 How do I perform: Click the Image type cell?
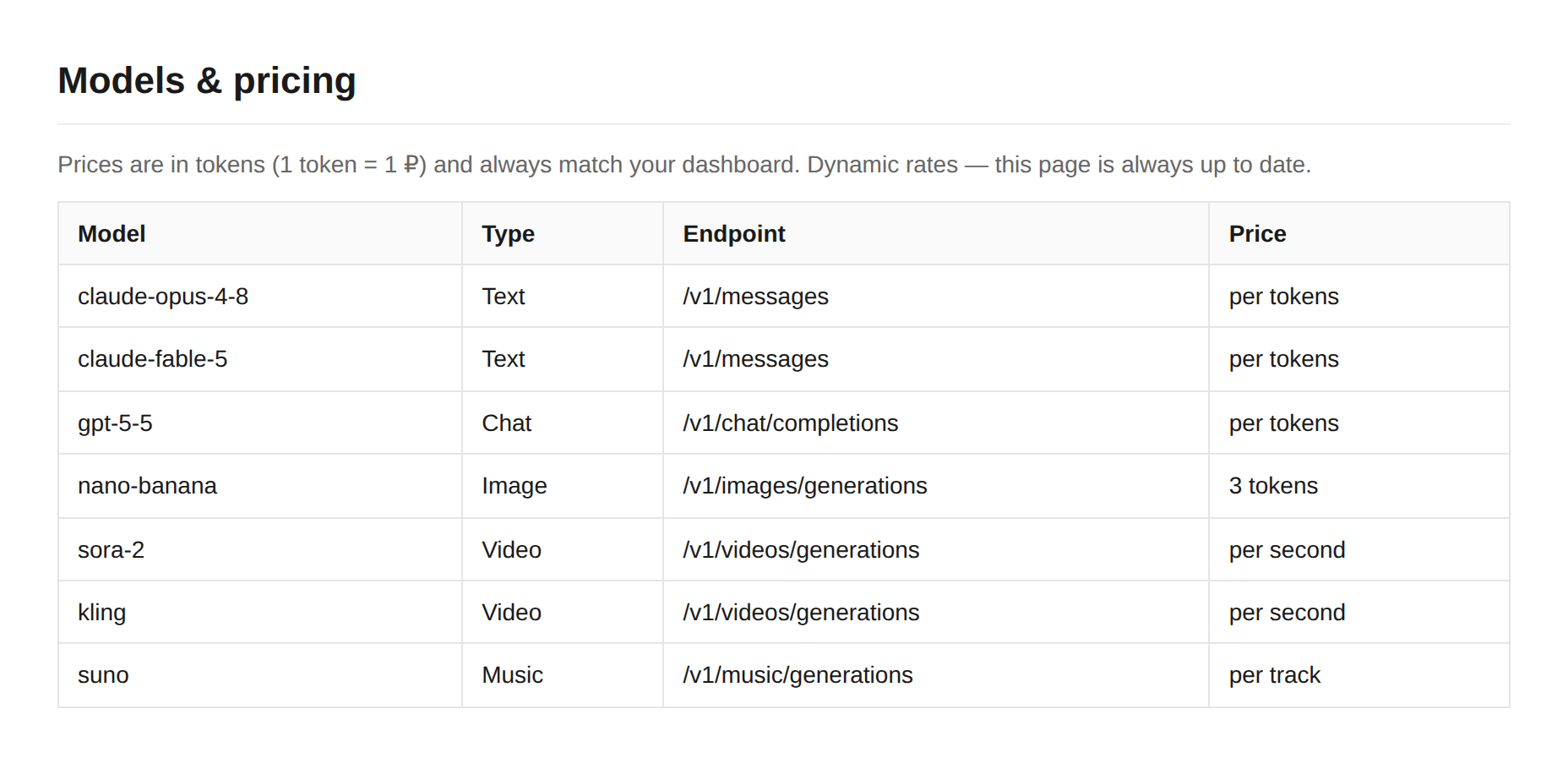(x=563, y=486)
